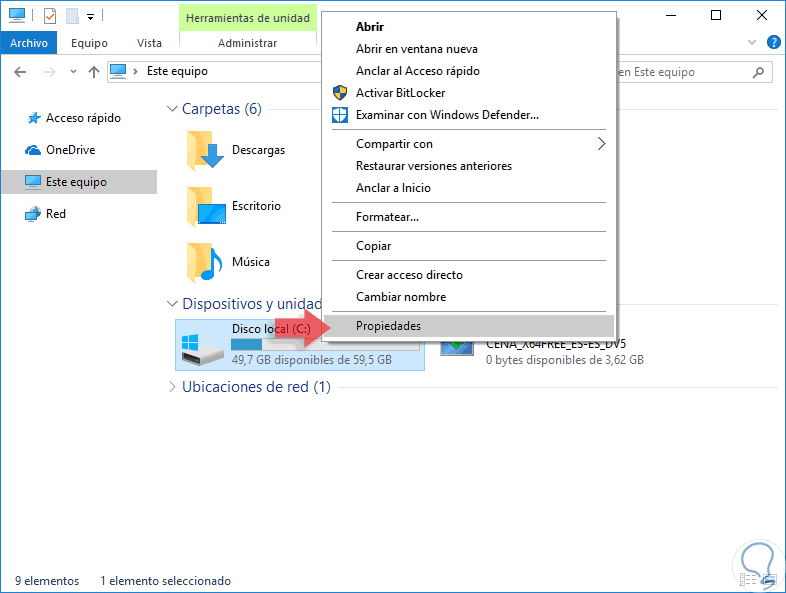Viewport: 786px width, 593px height.
Task: Click 0 bytes disponibles de 3,62 GB text
Action: 564,360
